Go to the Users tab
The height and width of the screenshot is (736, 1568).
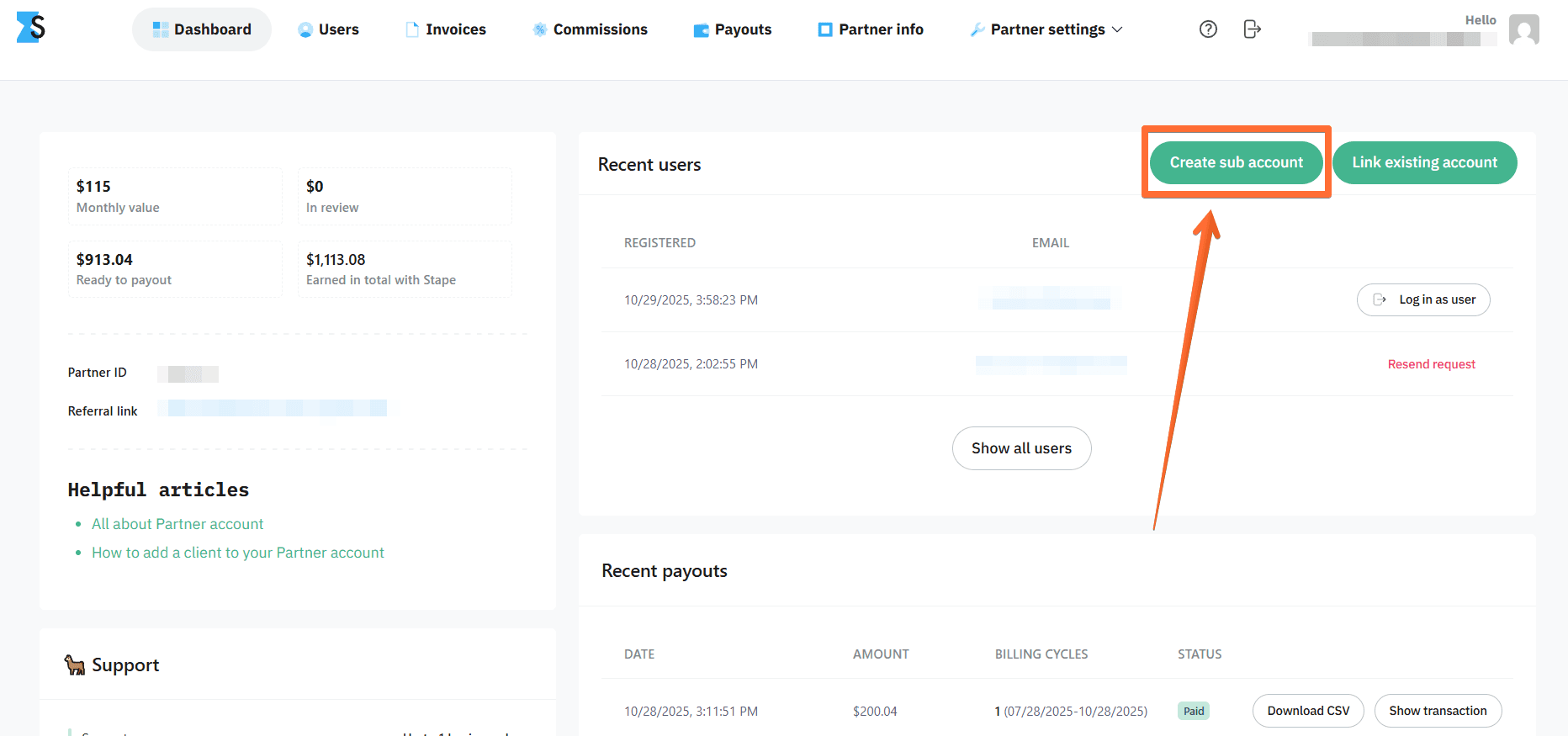(329, 29)
